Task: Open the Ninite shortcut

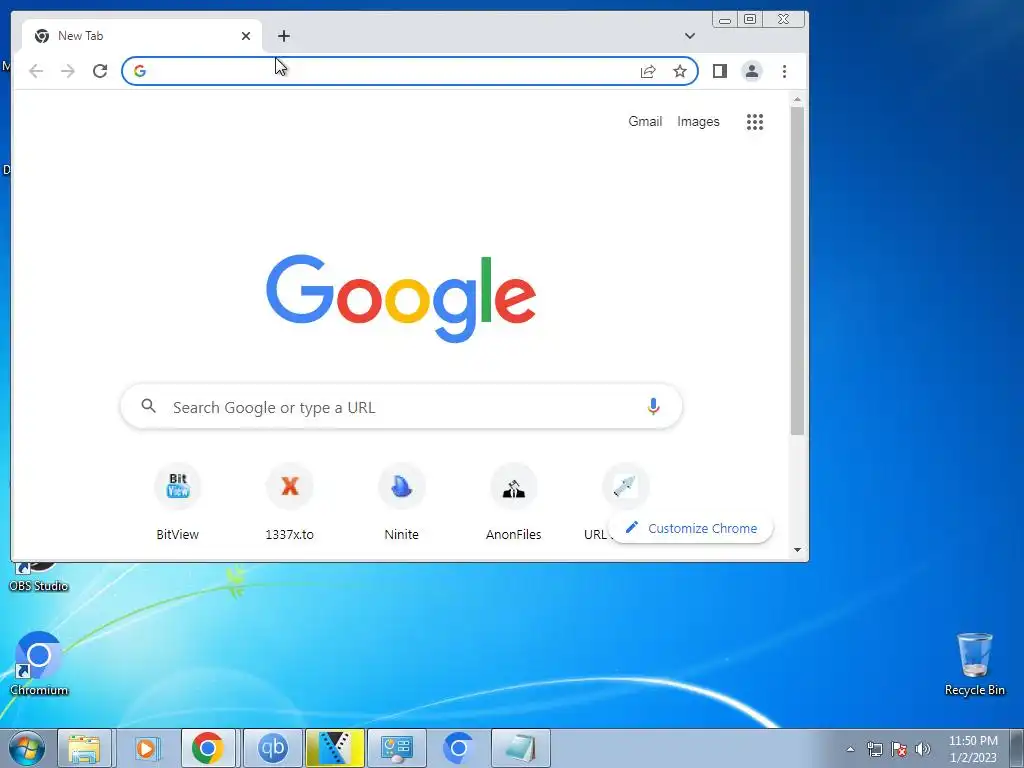Action: 402,502
